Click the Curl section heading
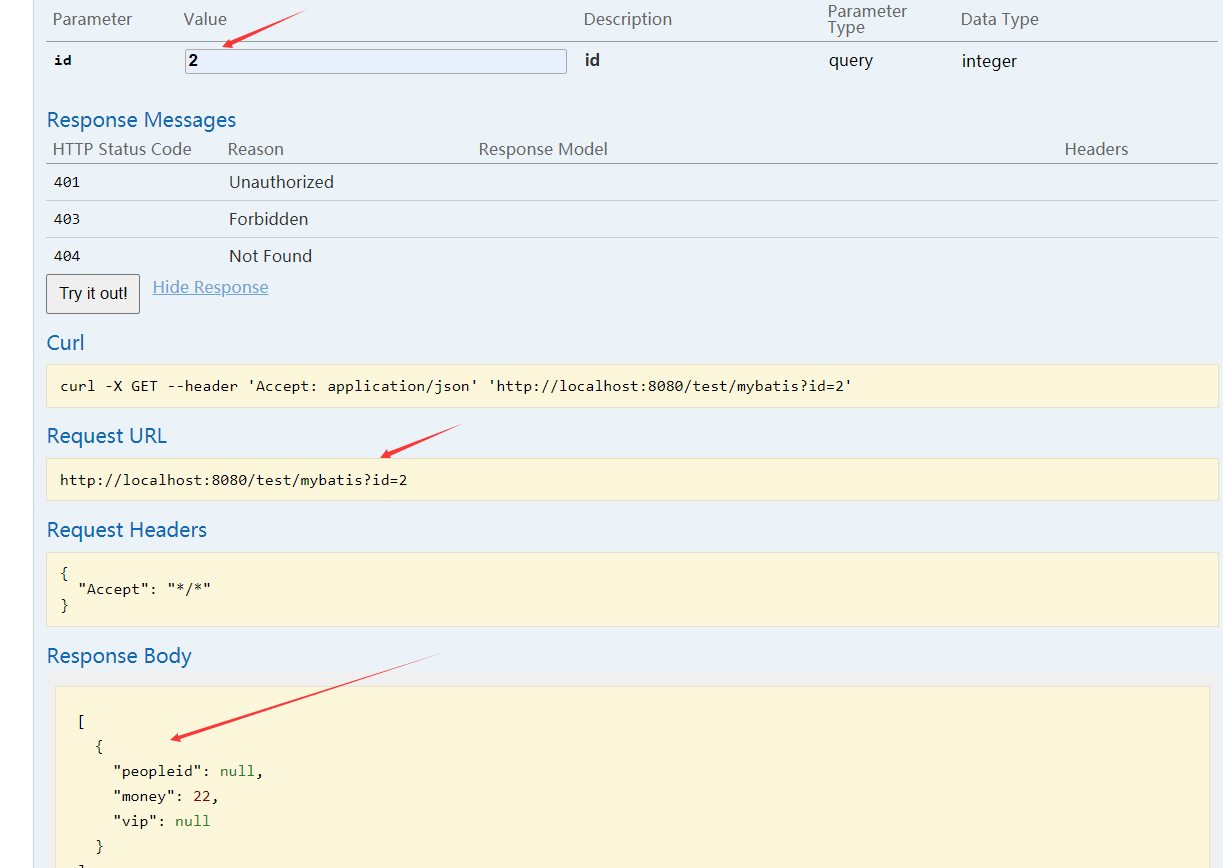 point(66,343)
